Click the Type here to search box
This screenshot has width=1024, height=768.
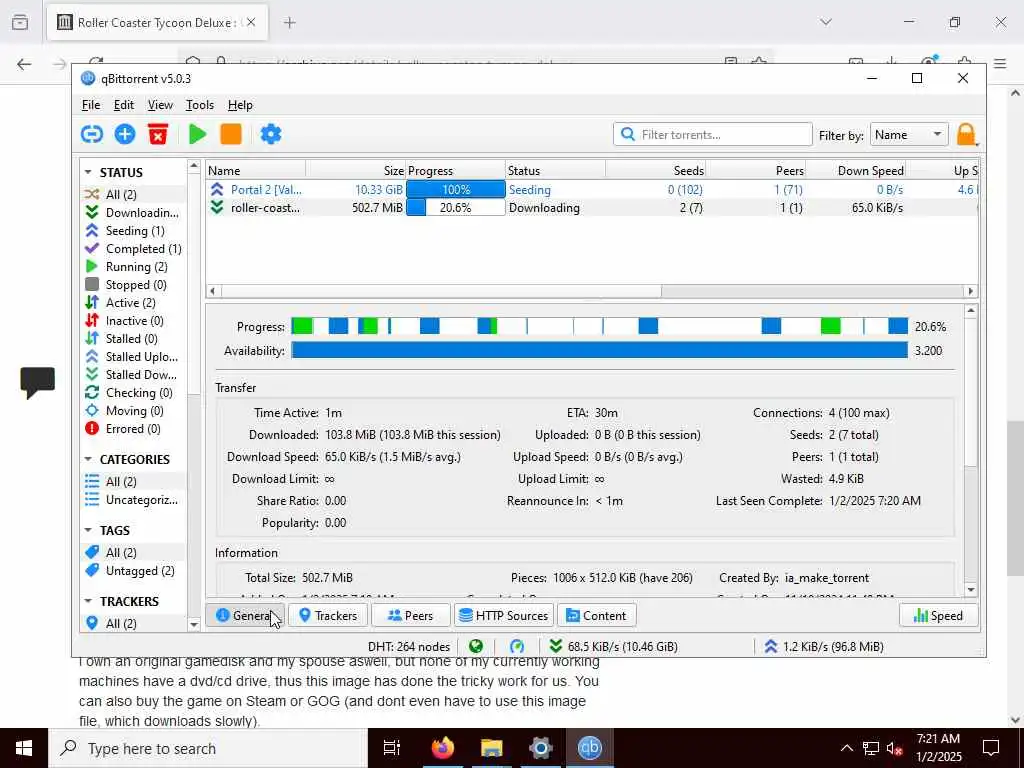pos(208,748)
